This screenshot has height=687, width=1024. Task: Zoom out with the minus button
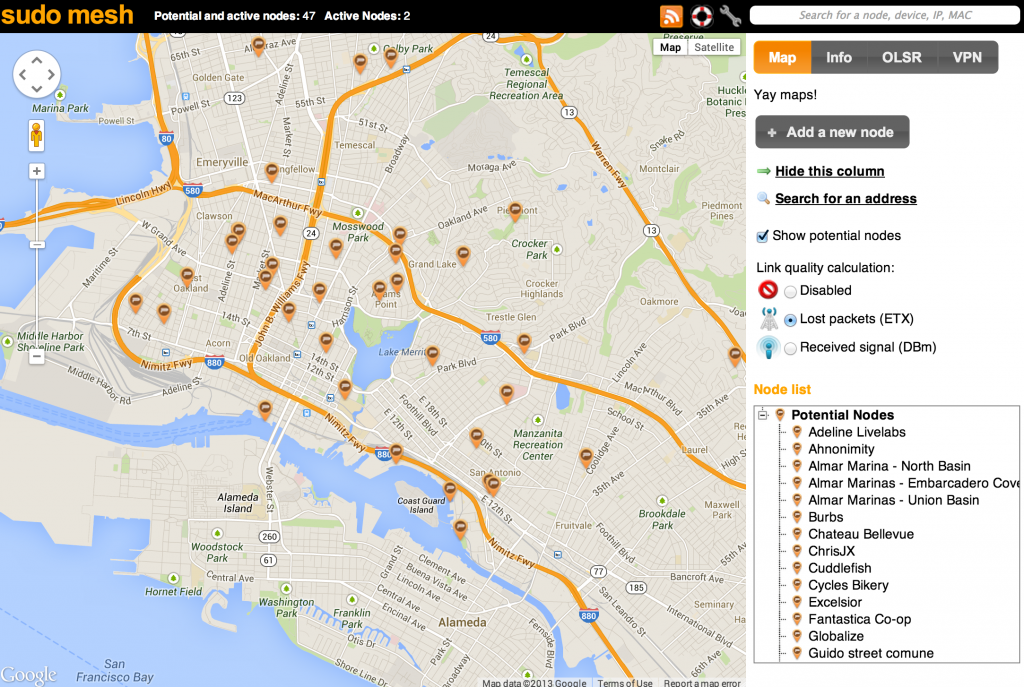click(x=37, y=357)
